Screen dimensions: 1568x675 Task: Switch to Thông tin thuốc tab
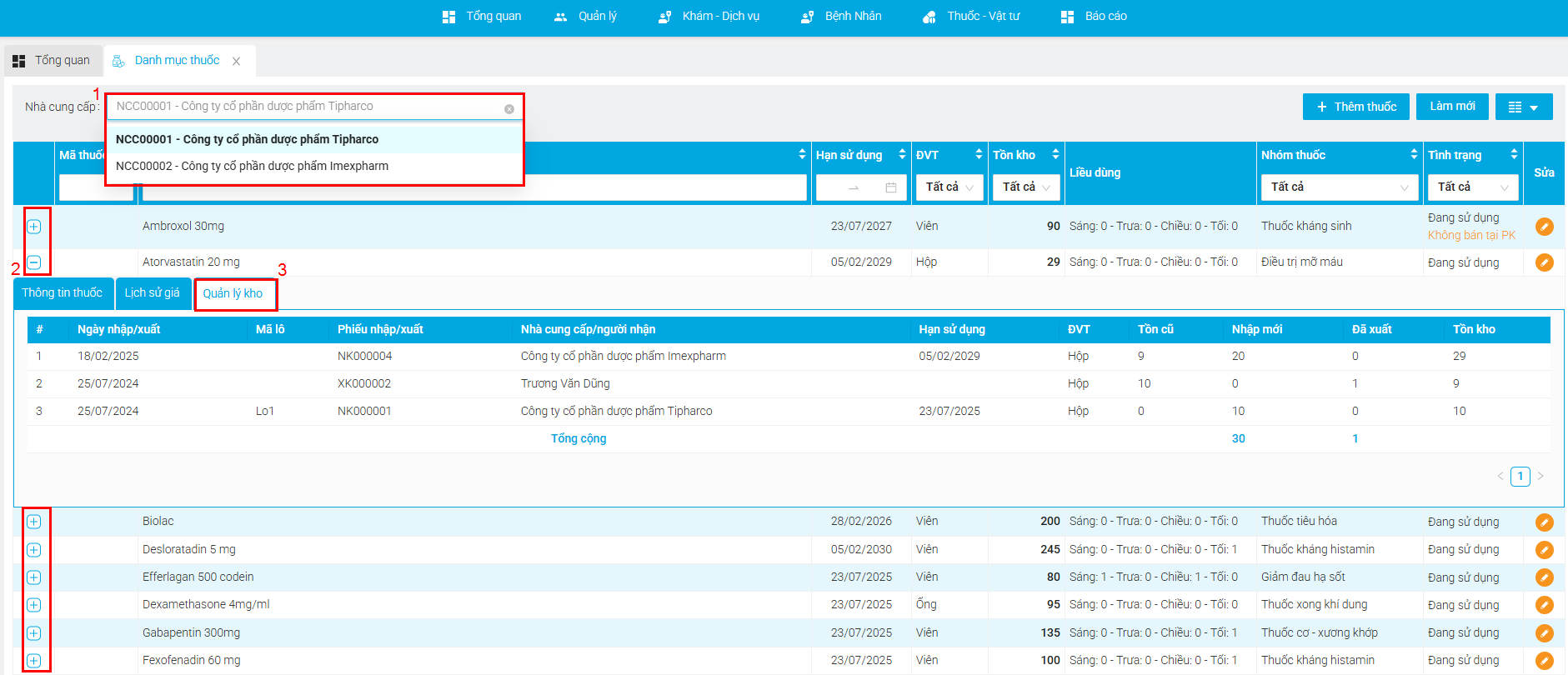pos(63,293)
